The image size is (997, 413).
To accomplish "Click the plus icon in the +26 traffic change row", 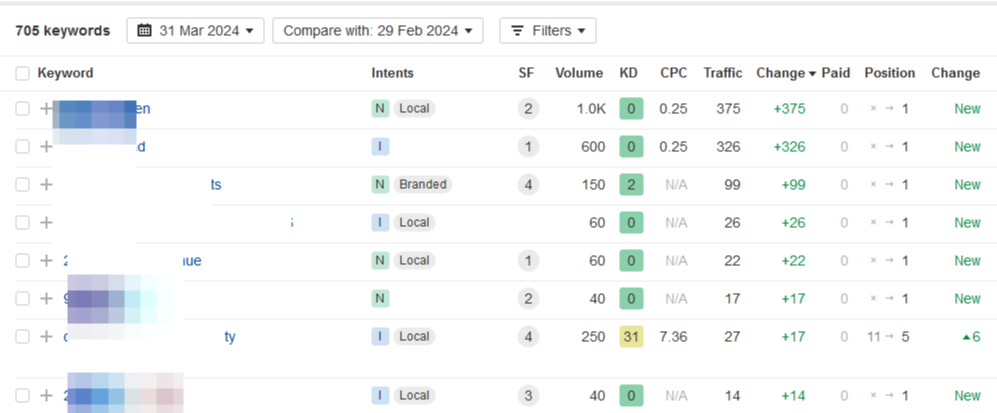I will tap(46, 223).
